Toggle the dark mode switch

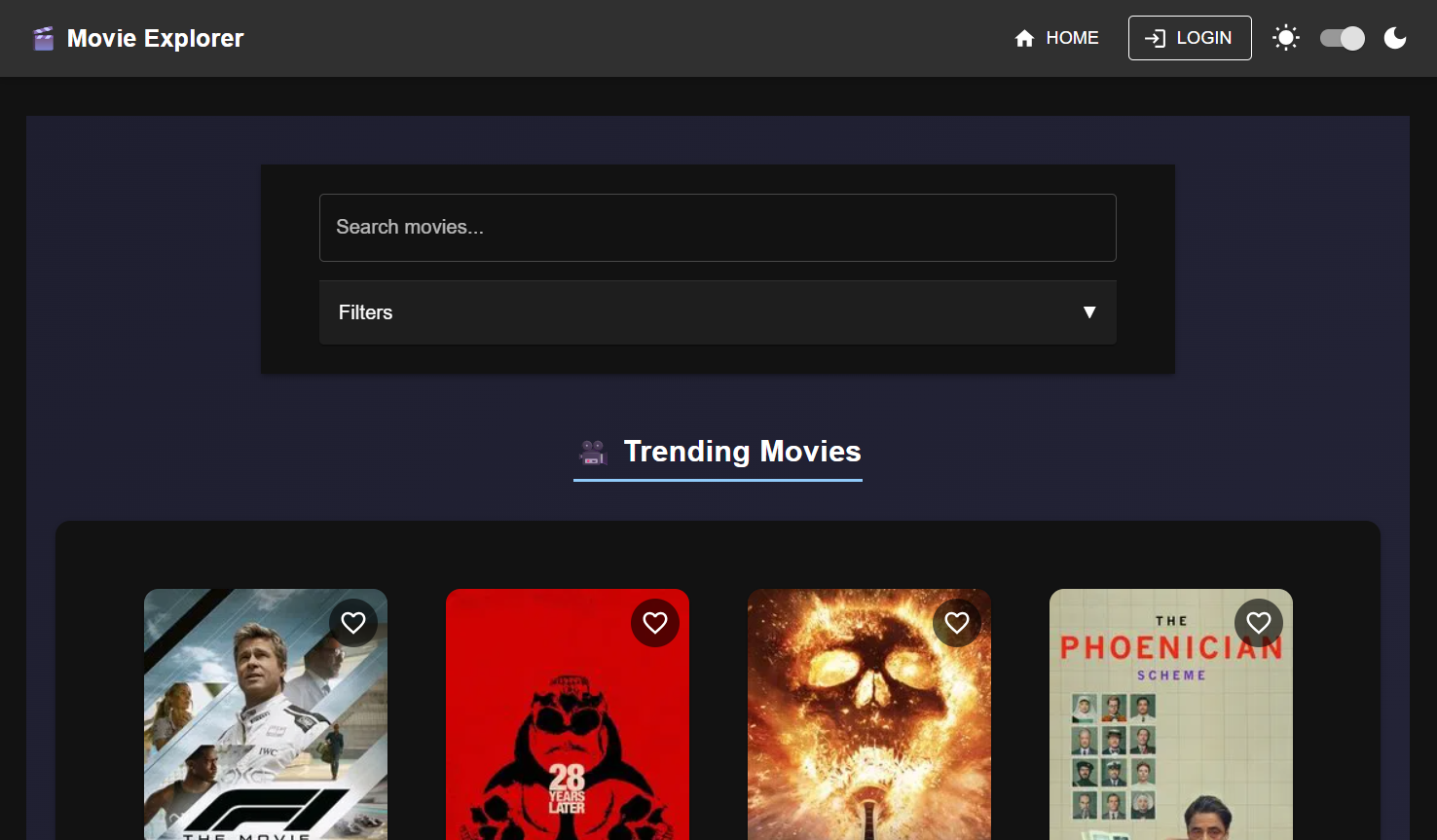(x=1343, y=38)
